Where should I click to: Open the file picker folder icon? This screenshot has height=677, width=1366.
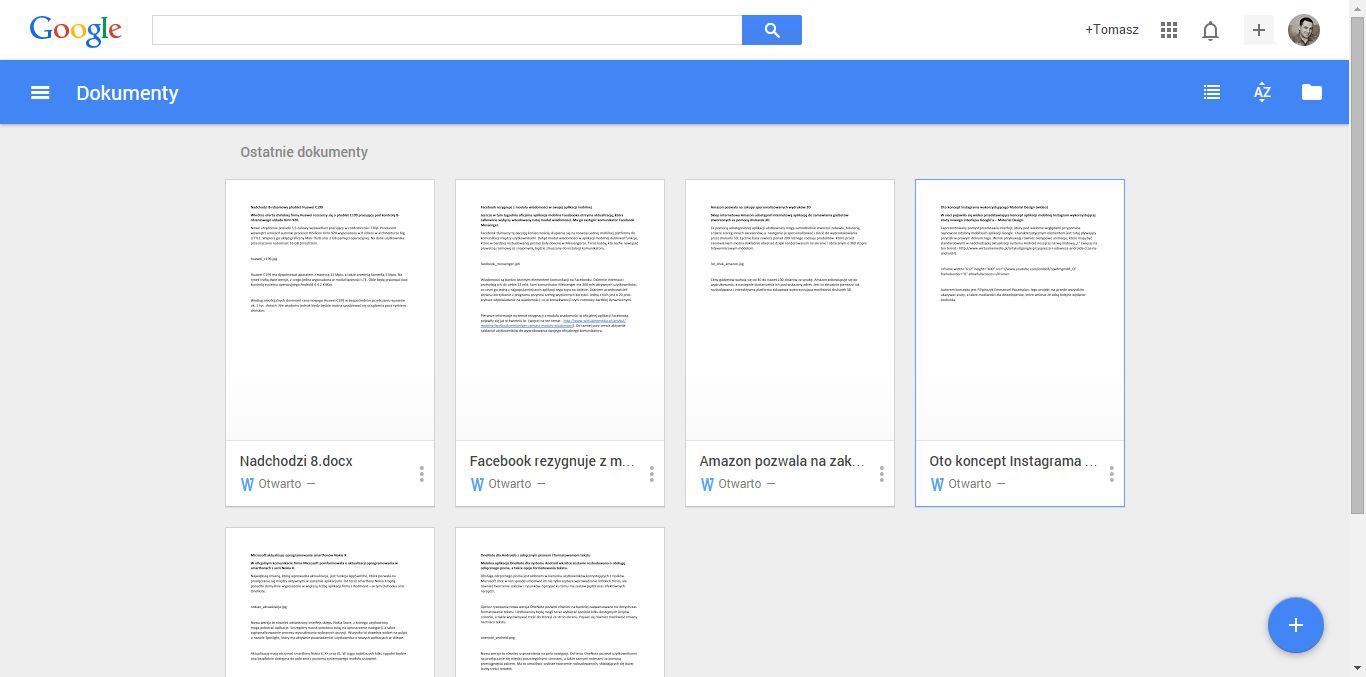pos(1312,93)
